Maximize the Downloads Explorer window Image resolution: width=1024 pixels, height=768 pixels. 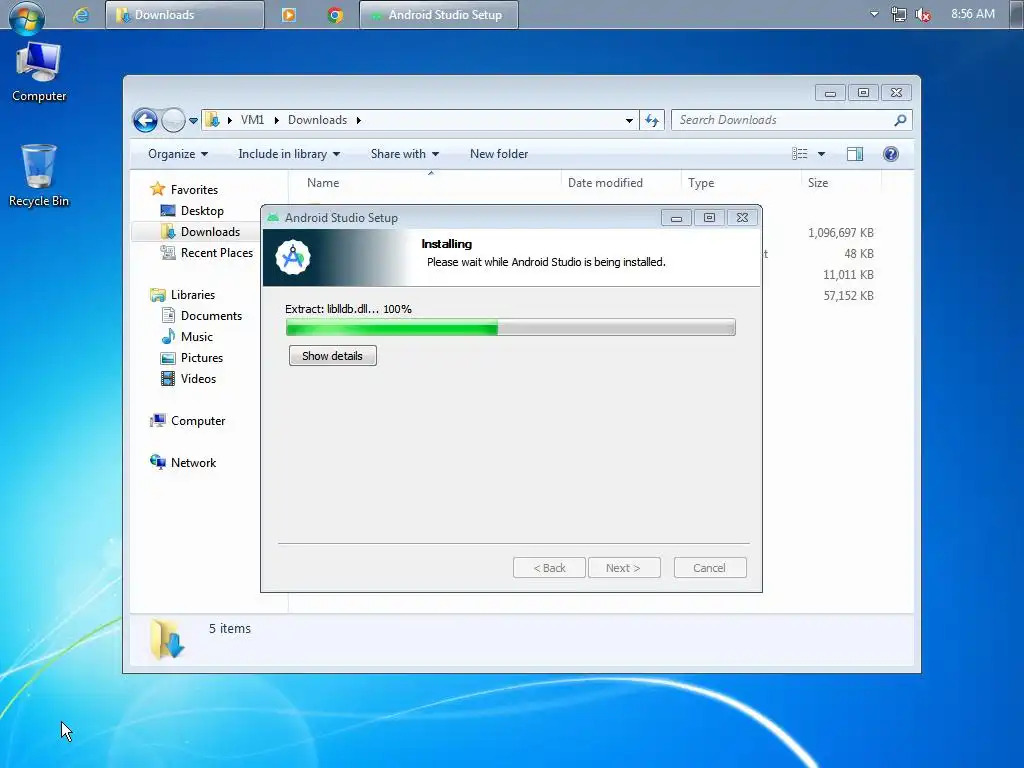(863, 93)
